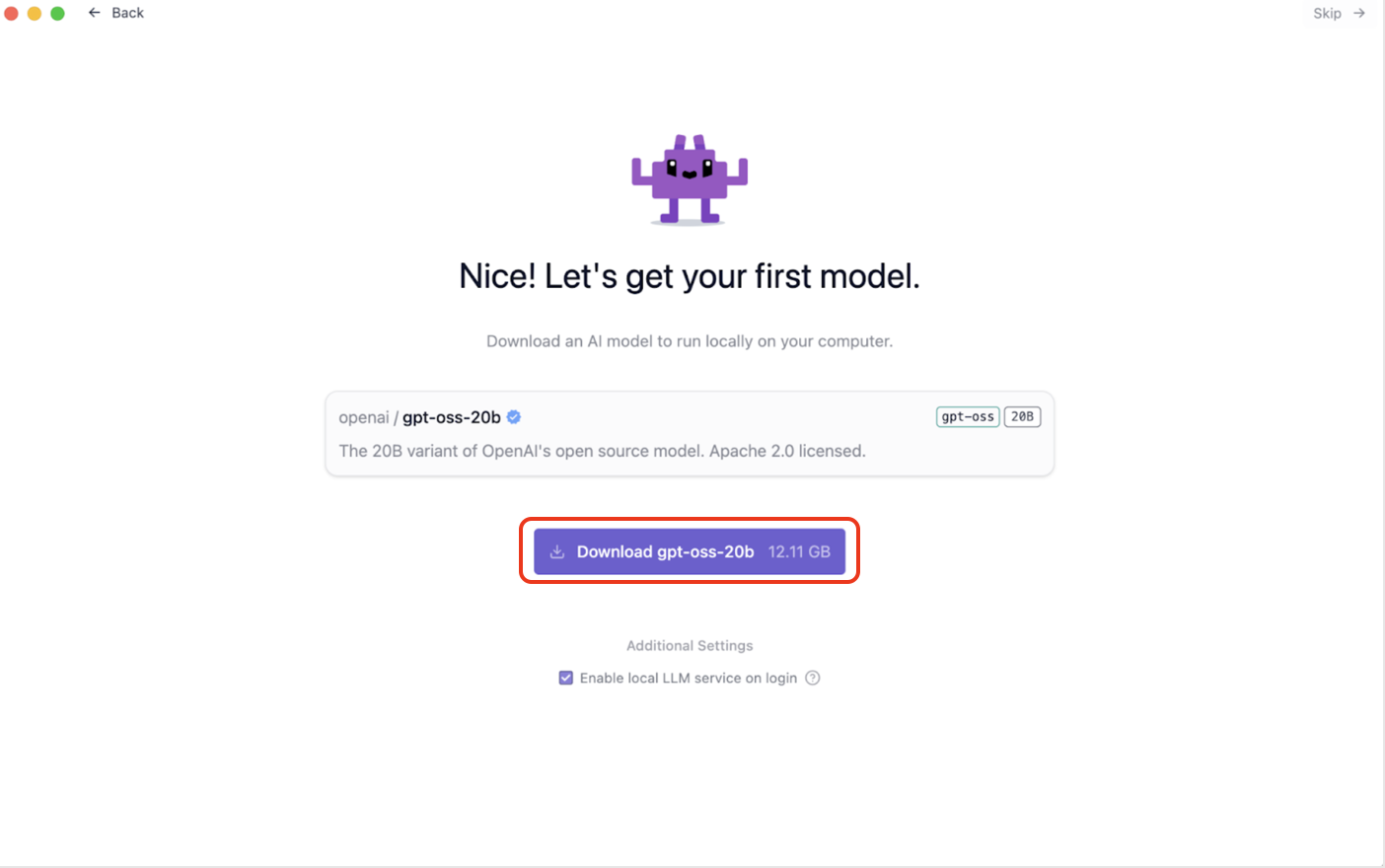Download the gpt-oss-20b model
The image size is (1385, 868).
coord(690,551)
